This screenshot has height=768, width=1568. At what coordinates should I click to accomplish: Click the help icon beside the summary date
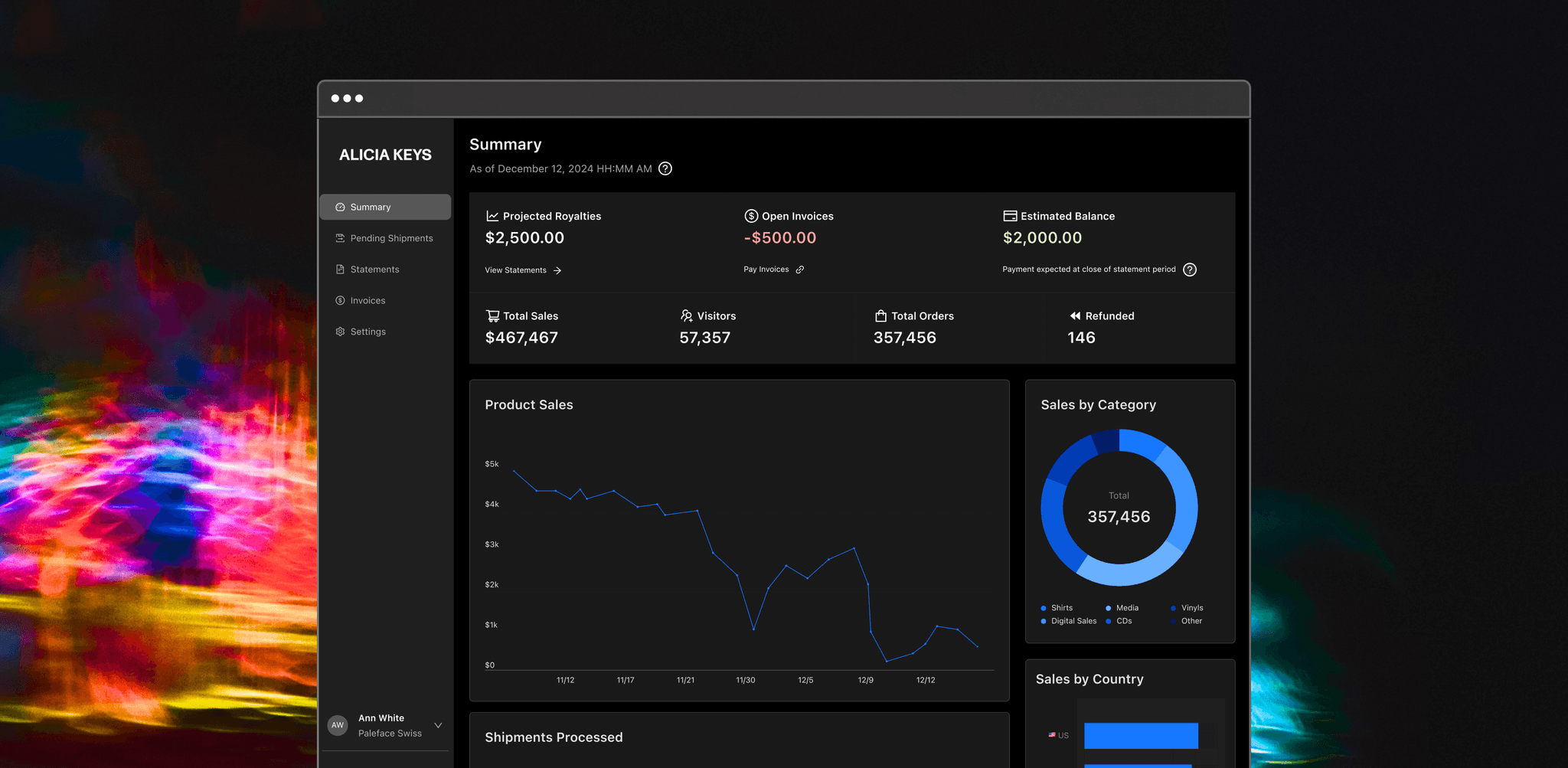tap(665, 168)
